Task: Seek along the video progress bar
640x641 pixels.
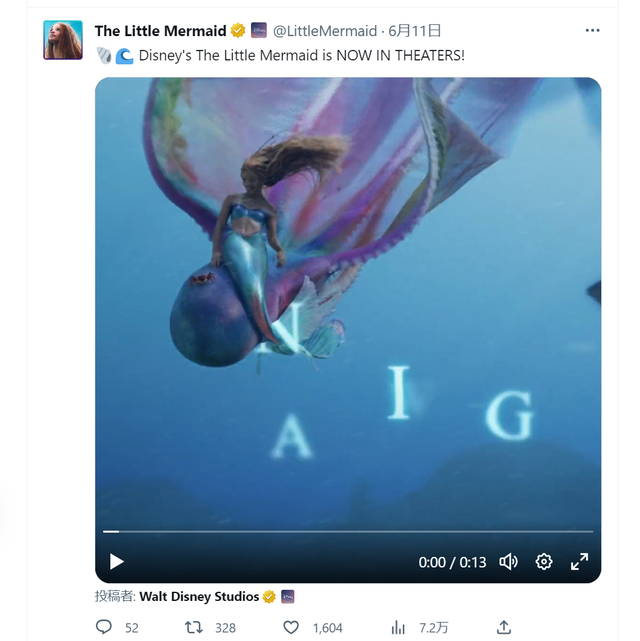Action: pyautogui.click(x=348, y=532)
